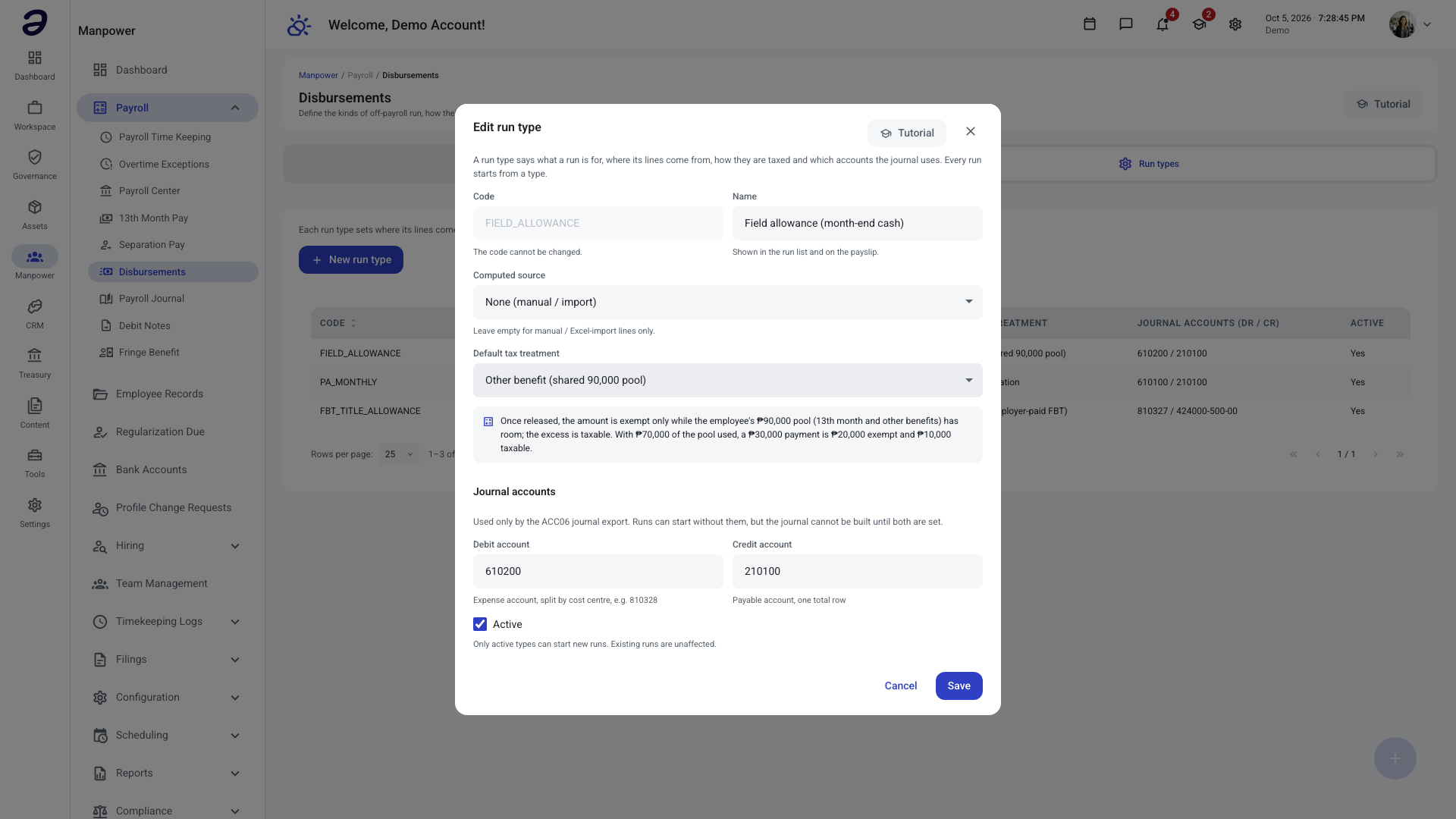Open Payroll Journal menu item
The width and height of the screenshot is (1456, 819).
[x=173, y=299]
